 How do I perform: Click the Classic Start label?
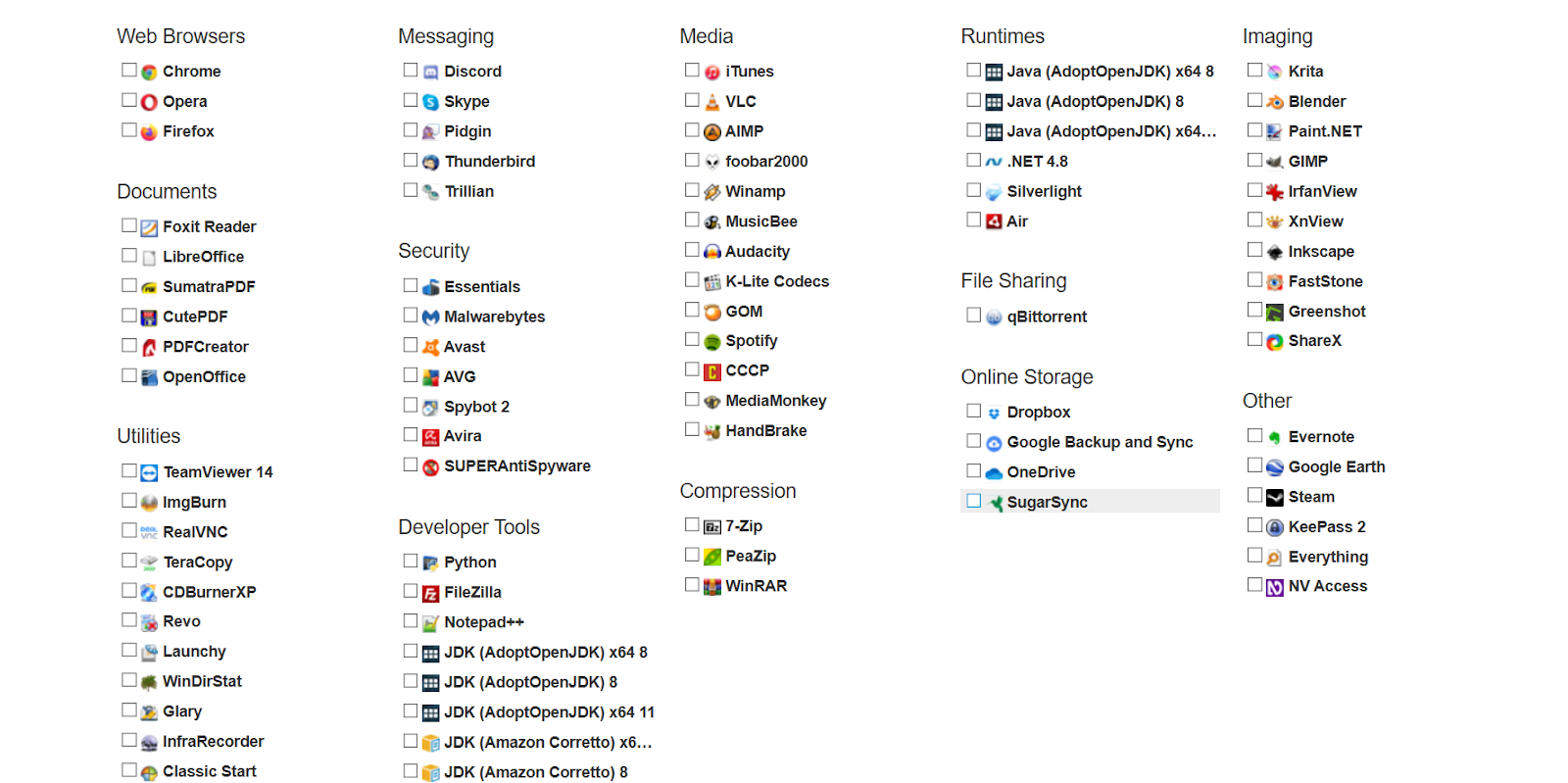(210, 771)
